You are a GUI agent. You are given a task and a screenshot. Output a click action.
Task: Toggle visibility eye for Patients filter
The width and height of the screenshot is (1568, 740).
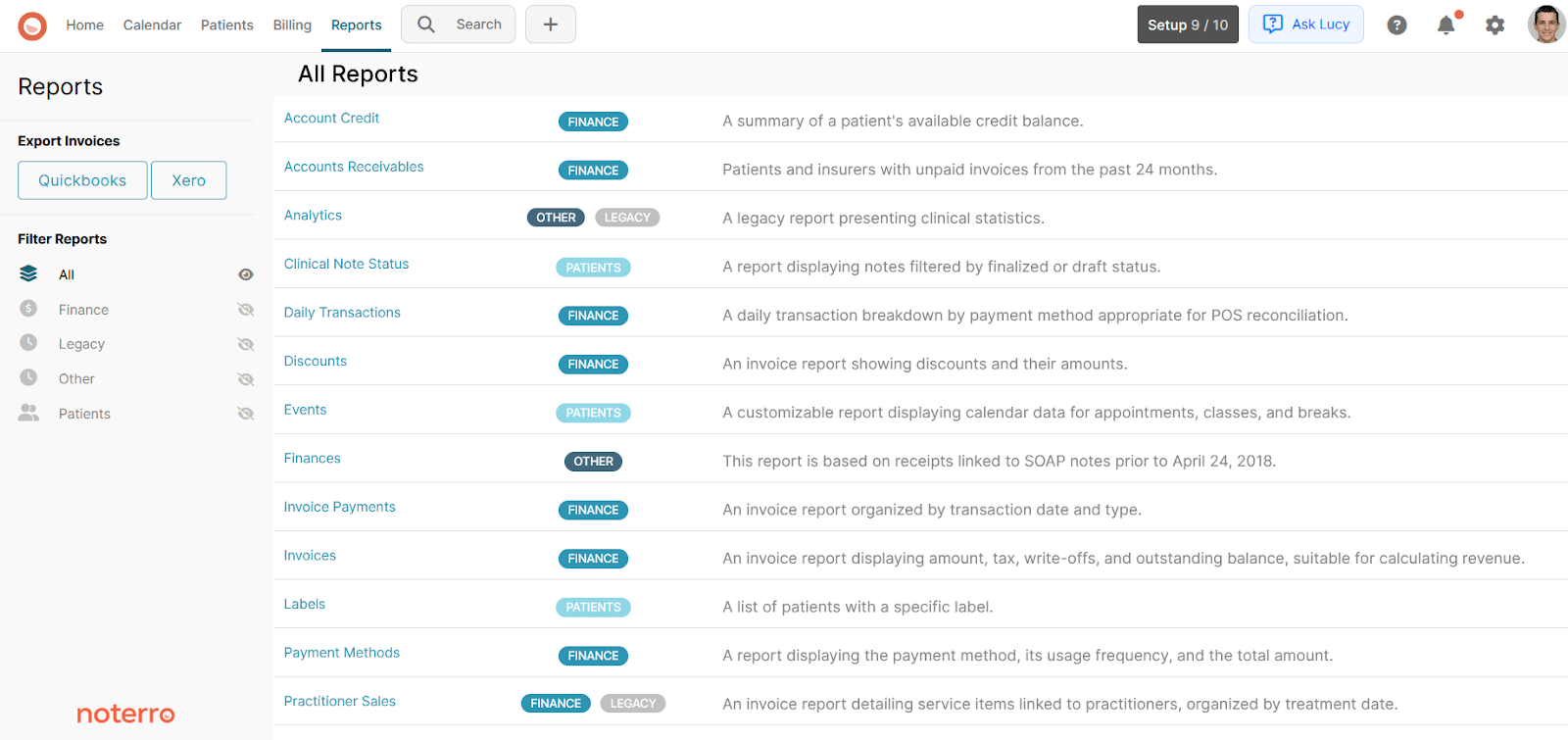[246, 414]
